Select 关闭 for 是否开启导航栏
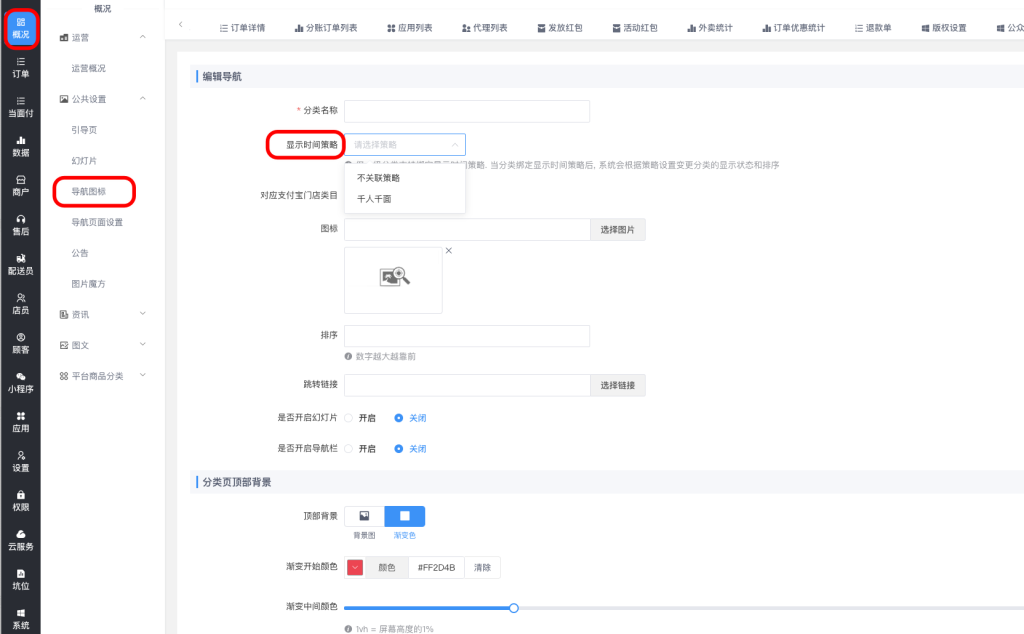 [399, 449]
